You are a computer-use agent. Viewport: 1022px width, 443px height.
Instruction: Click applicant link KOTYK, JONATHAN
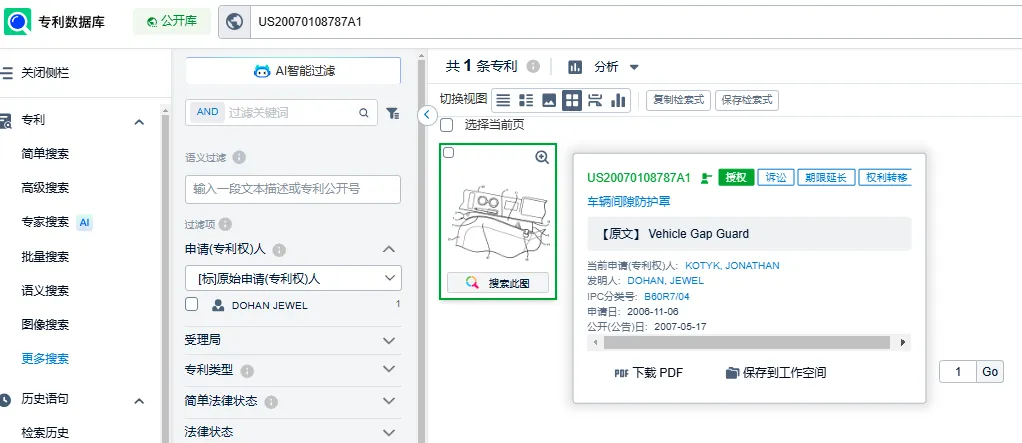(732, 265)
